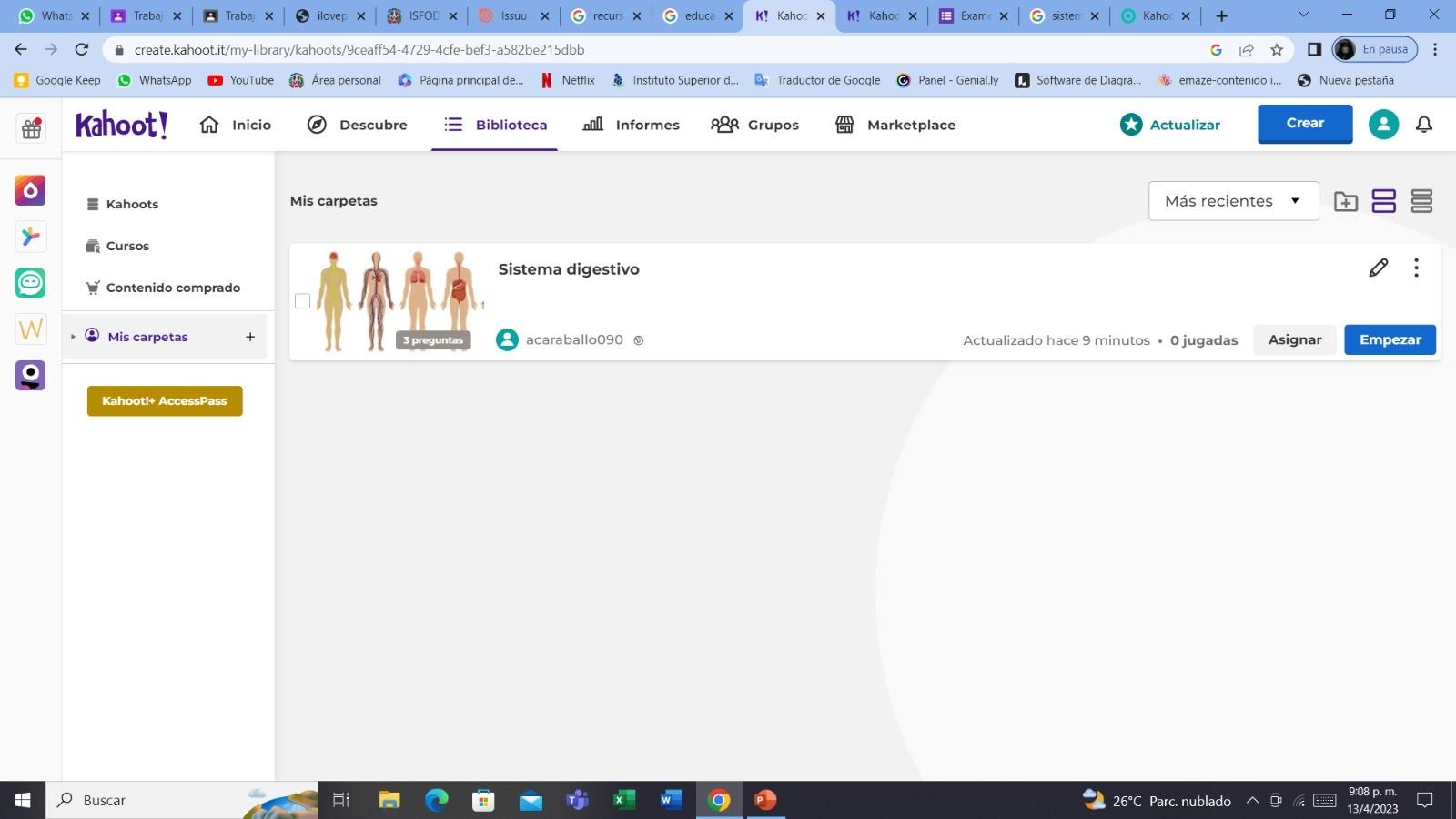The height and width of the screenshot is (819, 1456).
Task: Open PowerPoint from the taskbar
Action: click(766, 800)
